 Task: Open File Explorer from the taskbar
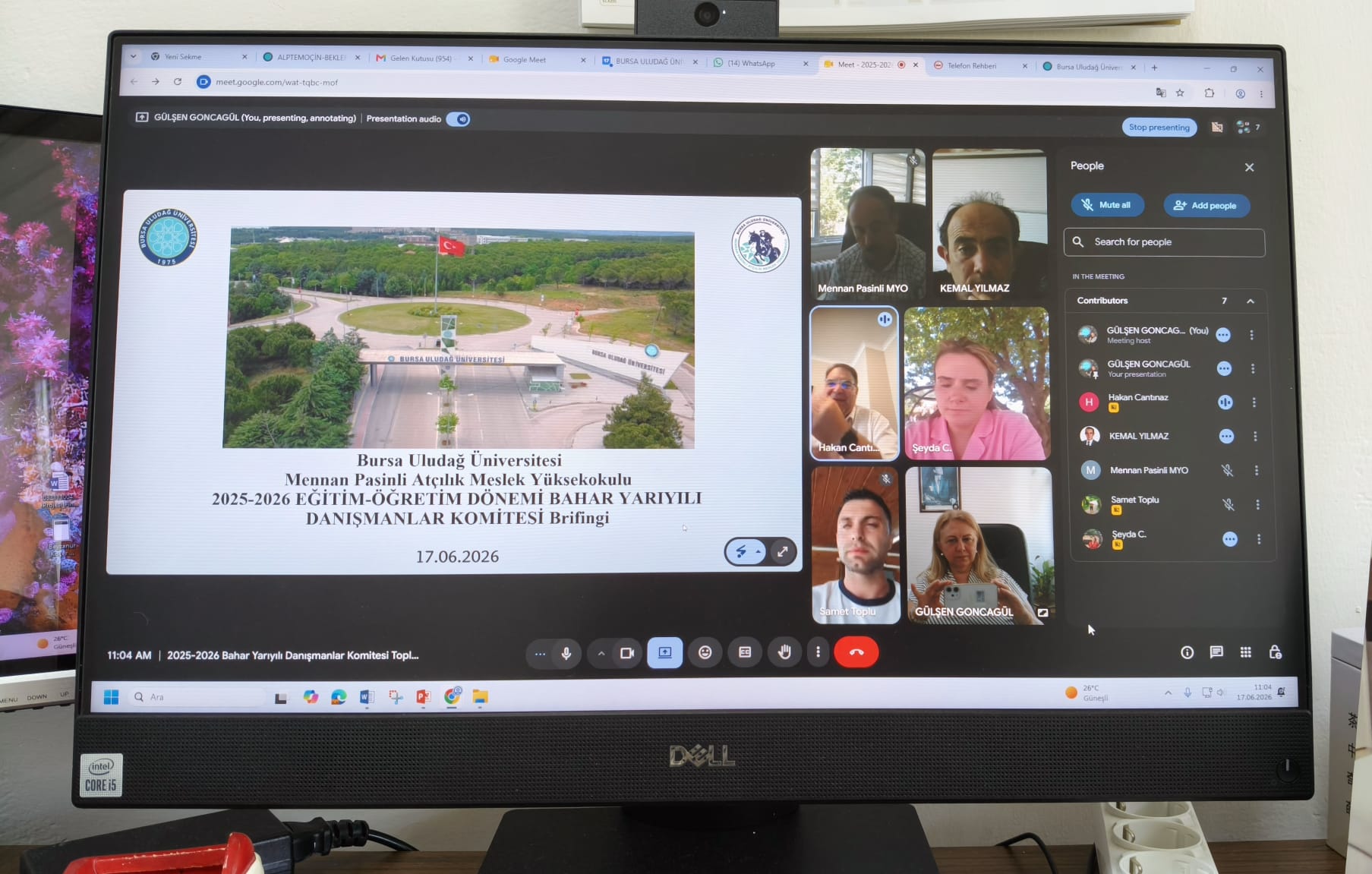(x=480, y=697)
